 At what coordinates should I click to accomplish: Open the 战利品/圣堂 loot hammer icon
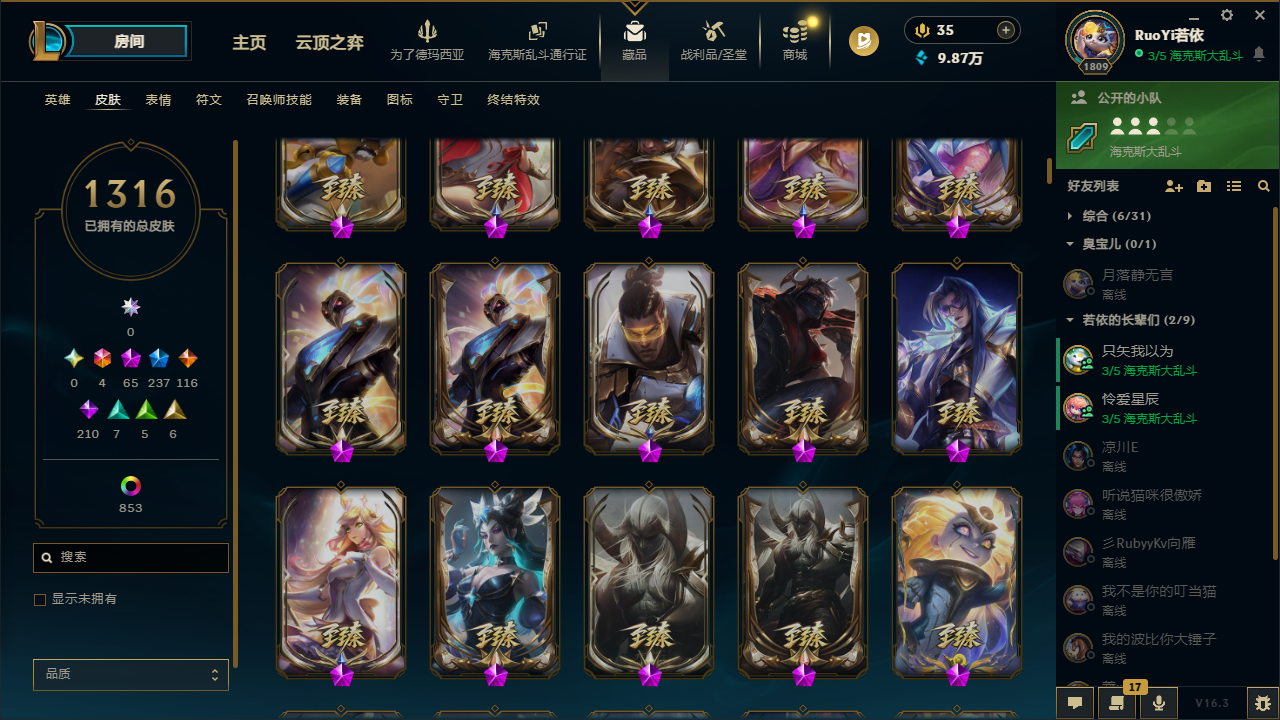[714, 30]
